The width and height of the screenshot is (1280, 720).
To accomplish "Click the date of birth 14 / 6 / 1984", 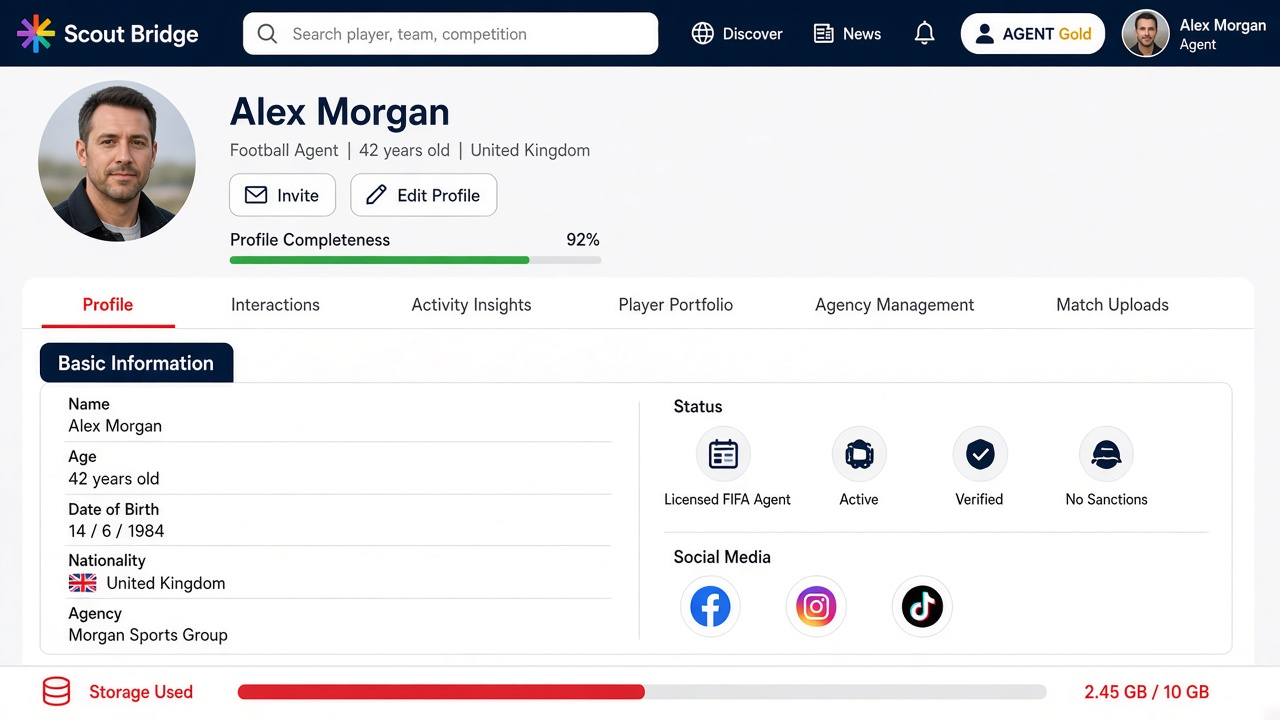I will (116, 531).
